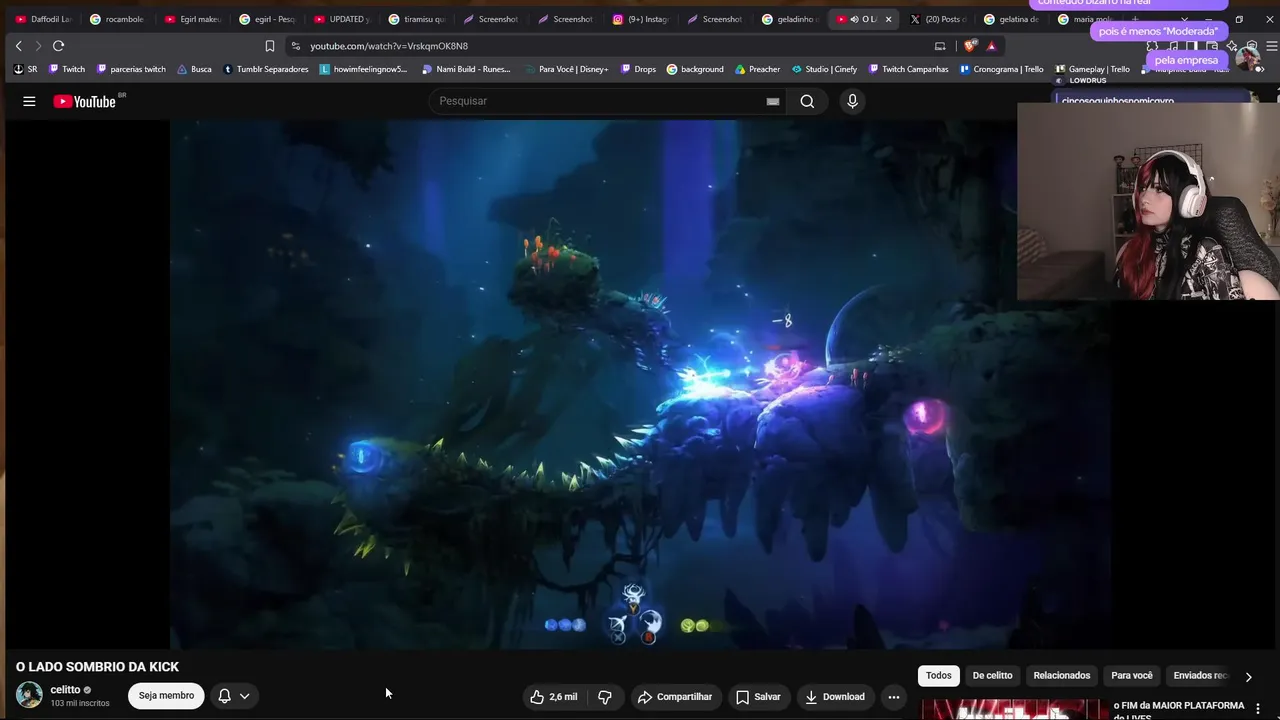1280x720 pixels.
Task: Click the video player to pause
Action: pyautogui.click(x=640, y=385)
